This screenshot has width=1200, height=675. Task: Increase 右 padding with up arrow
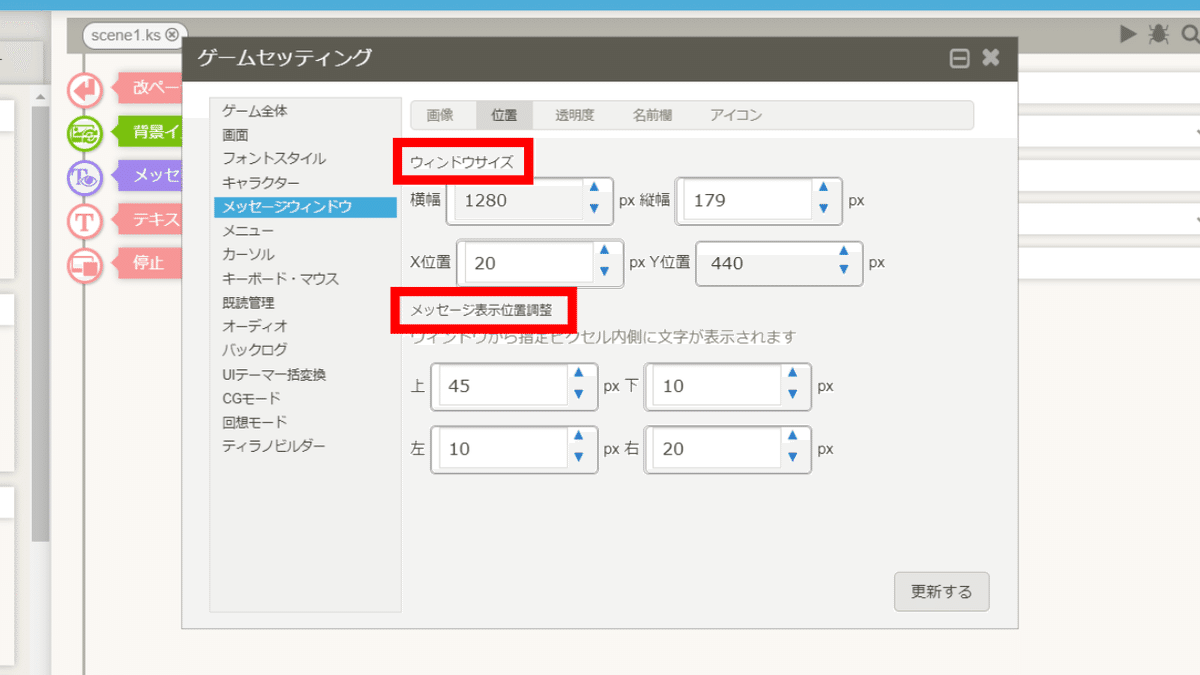[x=792, y=436]
